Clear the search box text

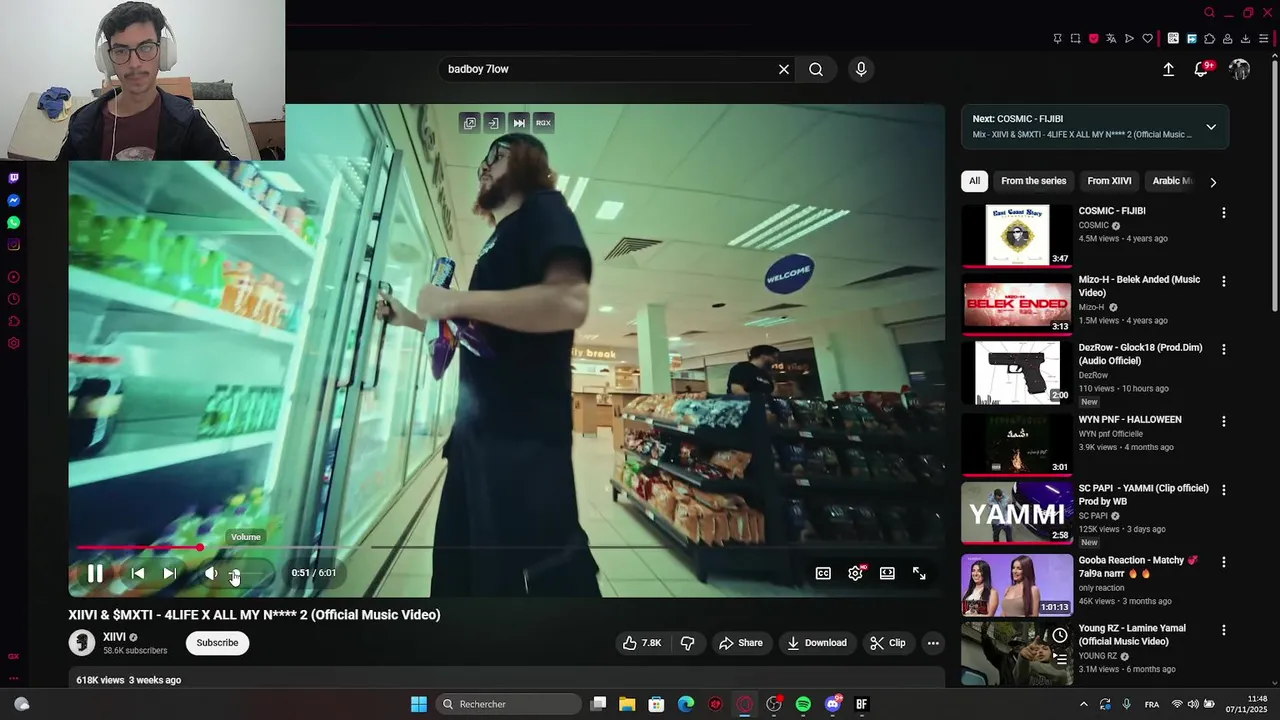[x=784, y=69]
